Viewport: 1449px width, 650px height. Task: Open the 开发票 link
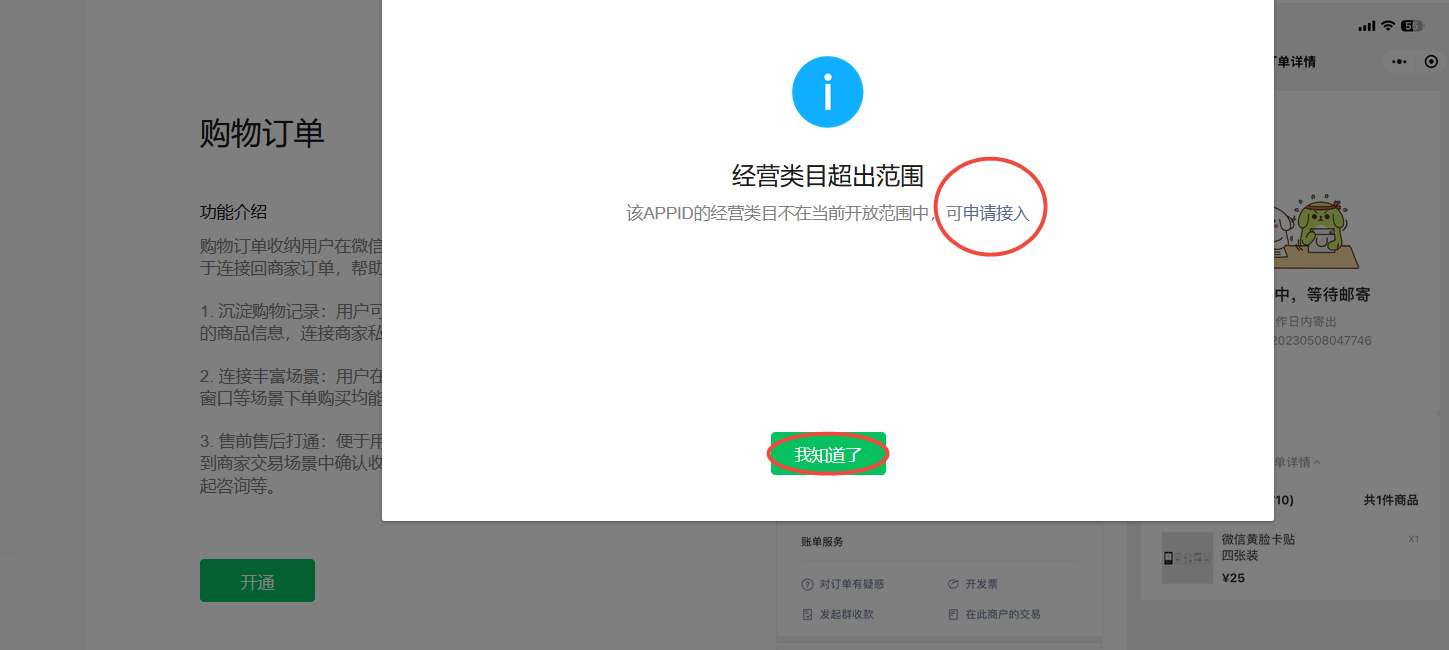(981, 584)
